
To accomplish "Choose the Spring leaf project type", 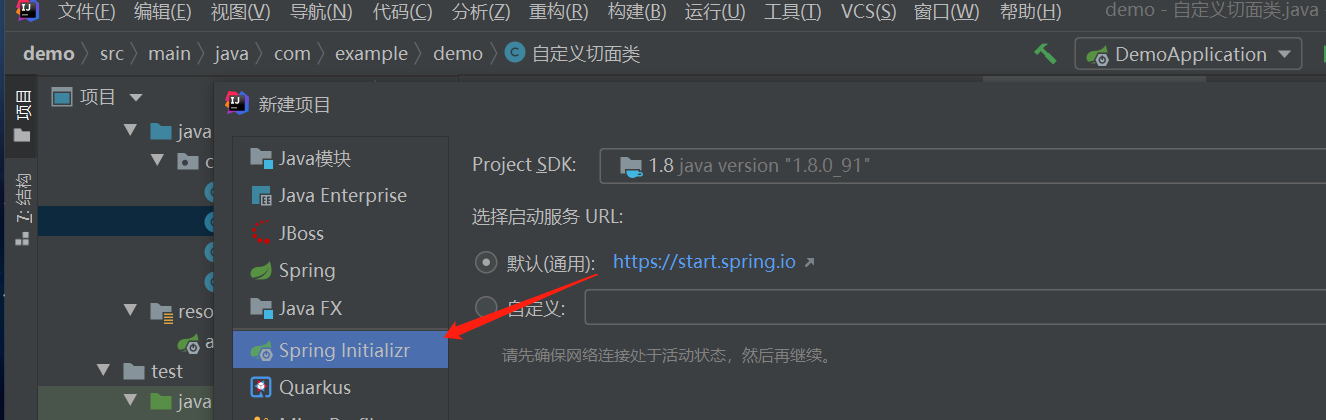I will pos(340,271).
